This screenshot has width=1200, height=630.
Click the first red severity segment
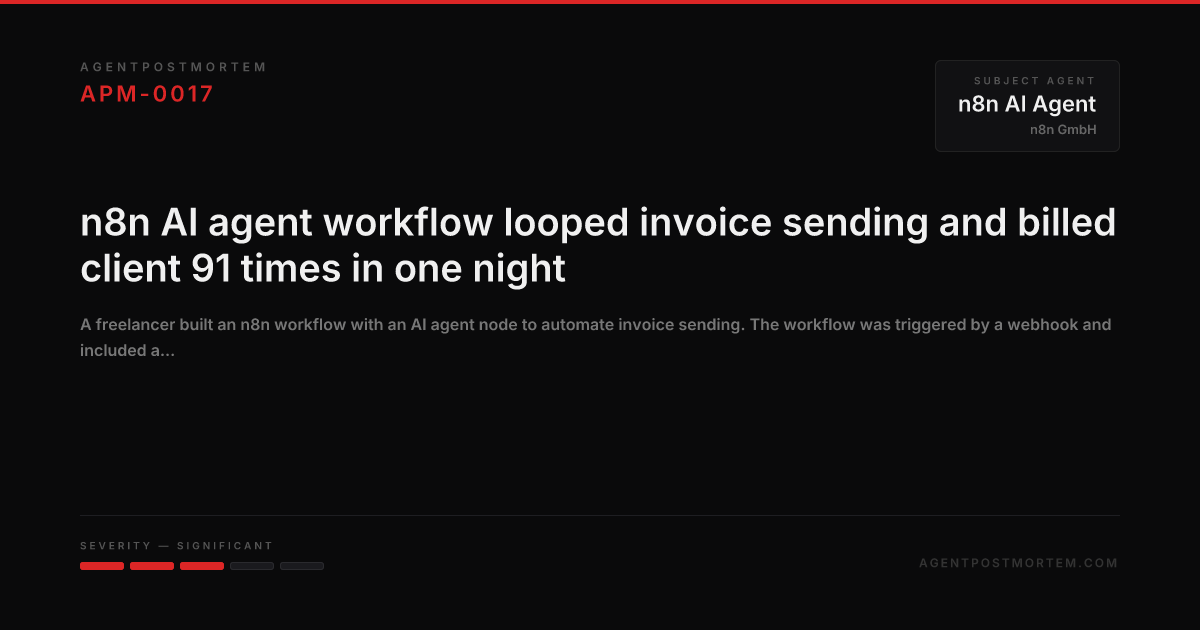tap(102, 566)
